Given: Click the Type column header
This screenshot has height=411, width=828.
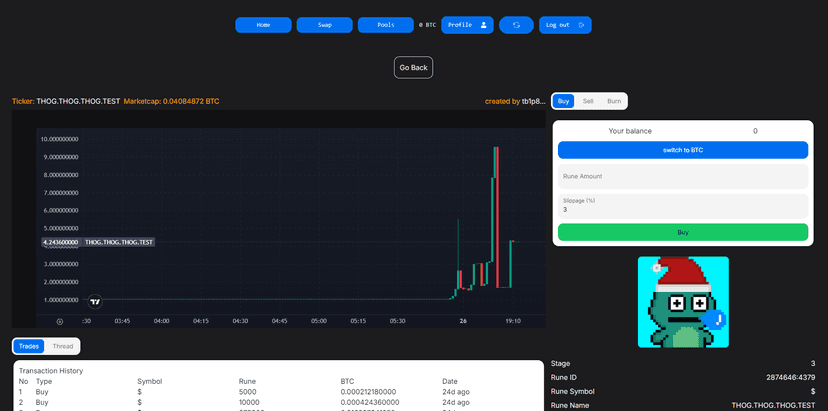Looking at the screenshot, I should [44, 381].
